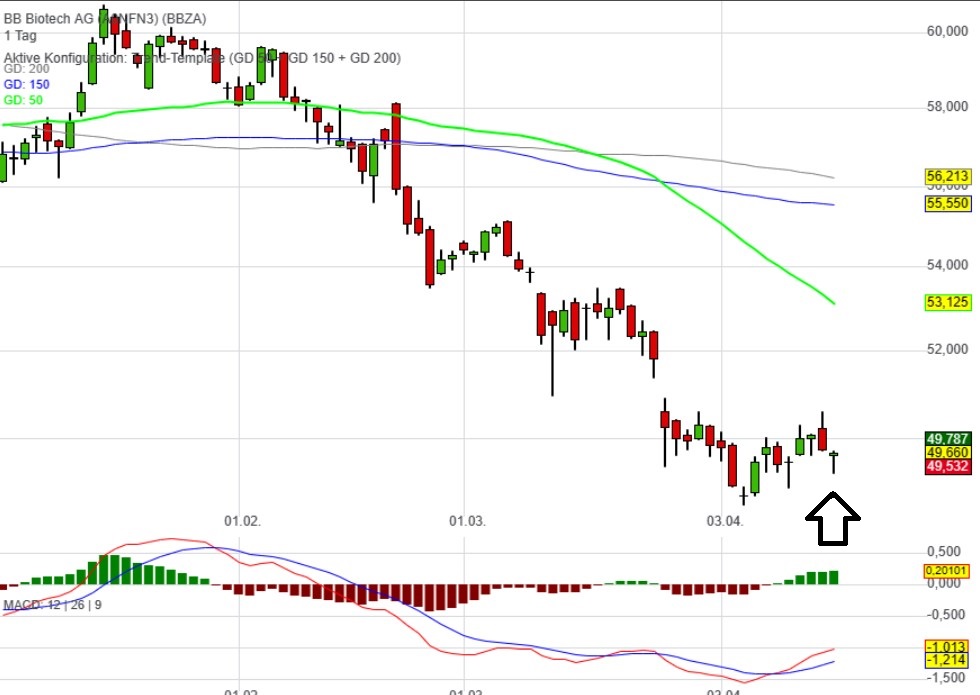The image size is (980, 695).
Task: Select the red 49,532 last price label
Action: pos(946,466)
